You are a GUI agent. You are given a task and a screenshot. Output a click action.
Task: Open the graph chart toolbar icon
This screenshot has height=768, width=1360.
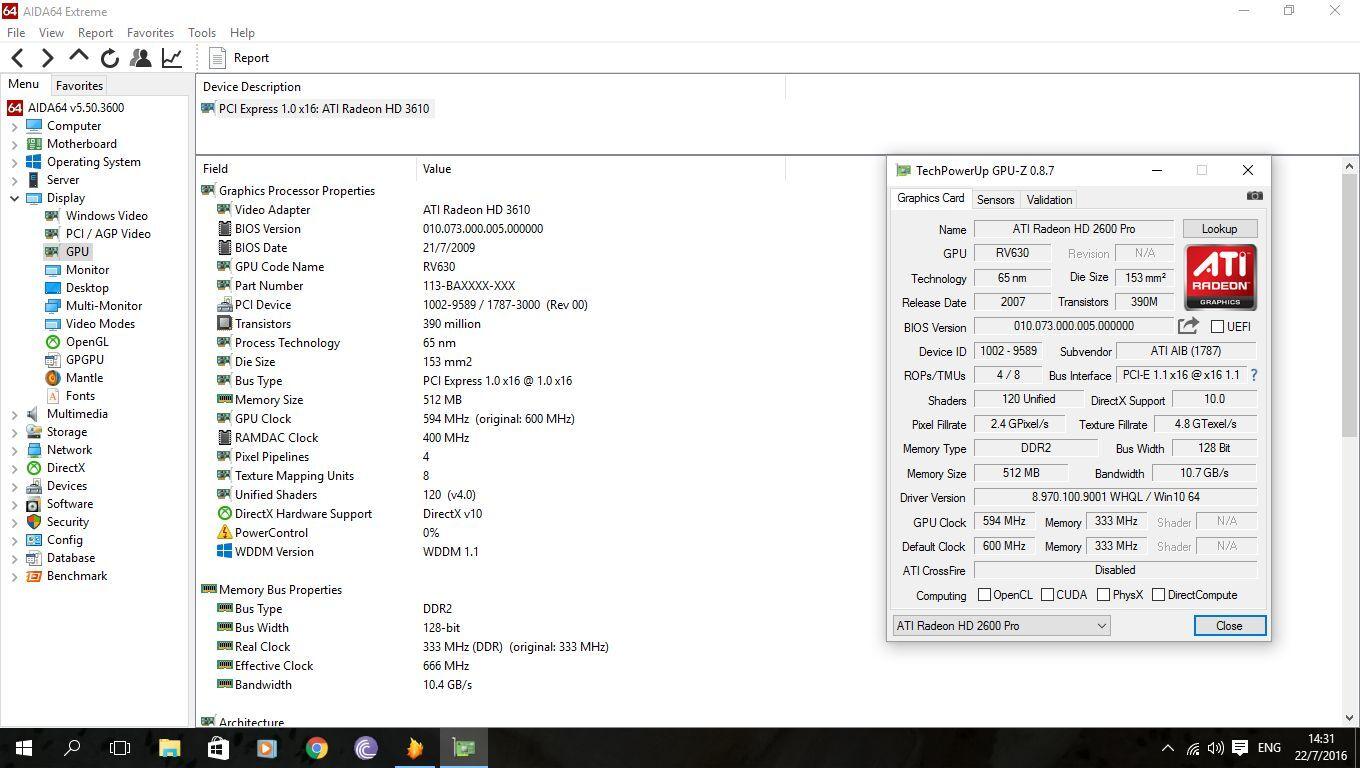(172, 58)
